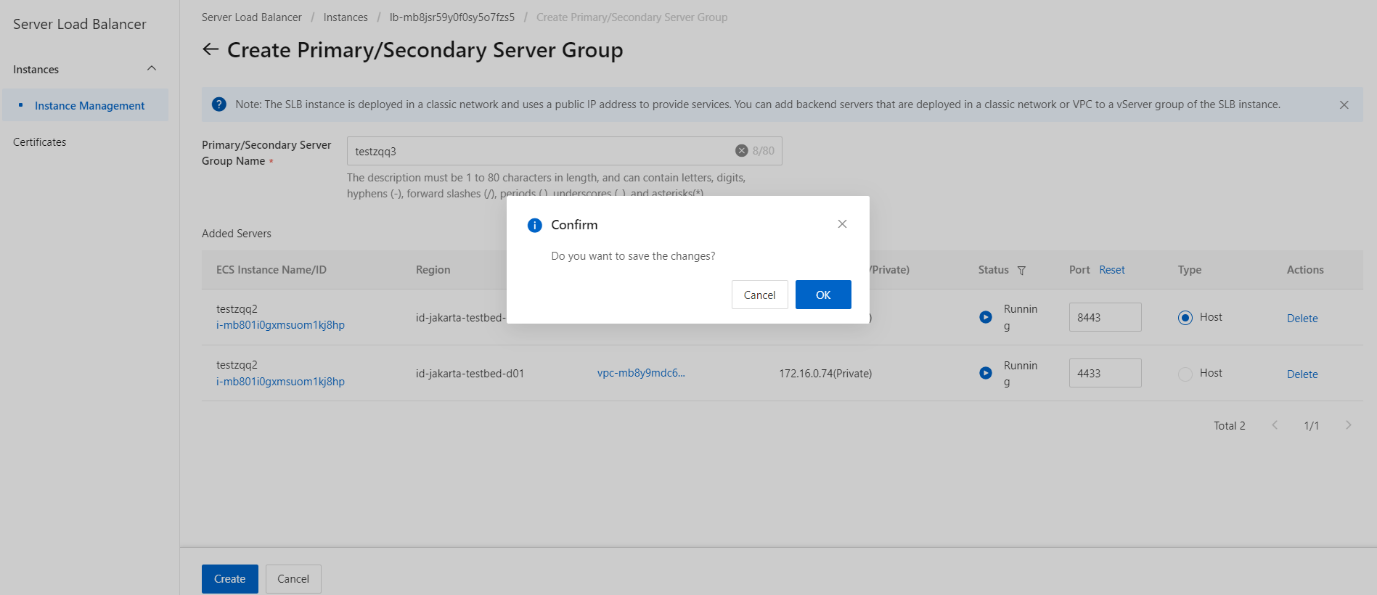1377x595 pixels.
Task: Click the Status column header label
Action: 993,270
